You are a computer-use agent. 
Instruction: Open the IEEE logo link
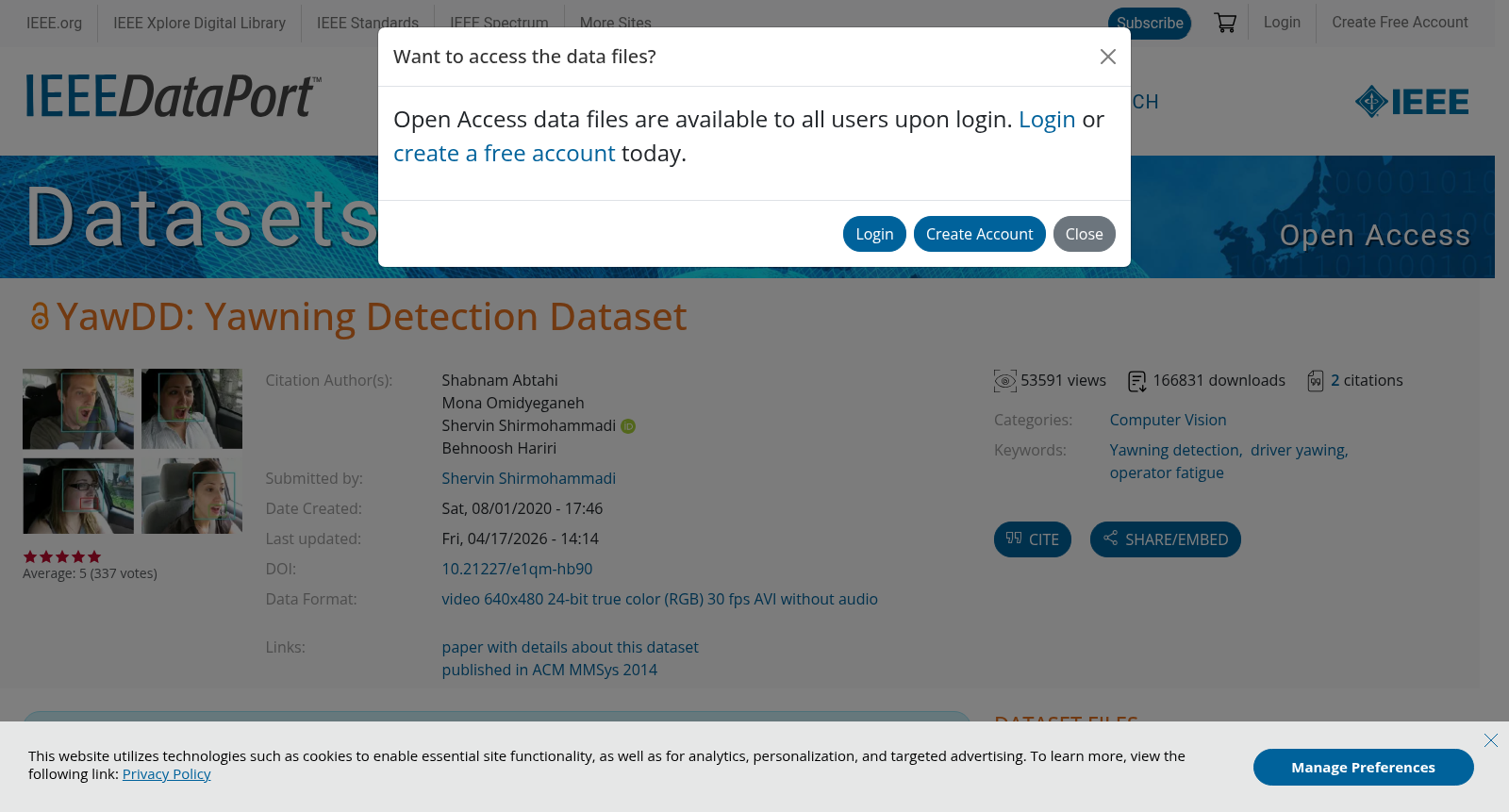click(1412, 101)
